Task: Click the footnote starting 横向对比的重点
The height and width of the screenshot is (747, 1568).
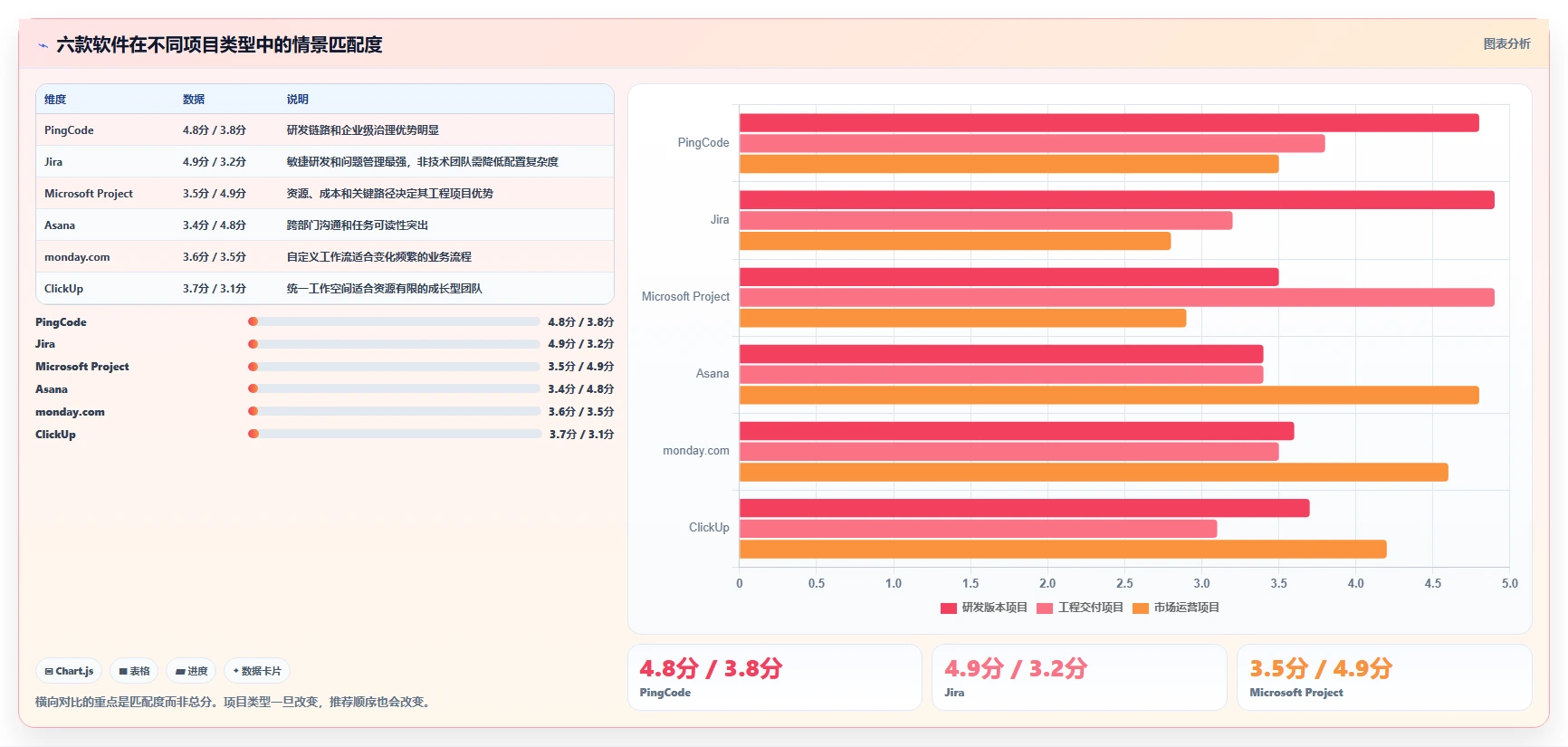Action: [234, 702]
